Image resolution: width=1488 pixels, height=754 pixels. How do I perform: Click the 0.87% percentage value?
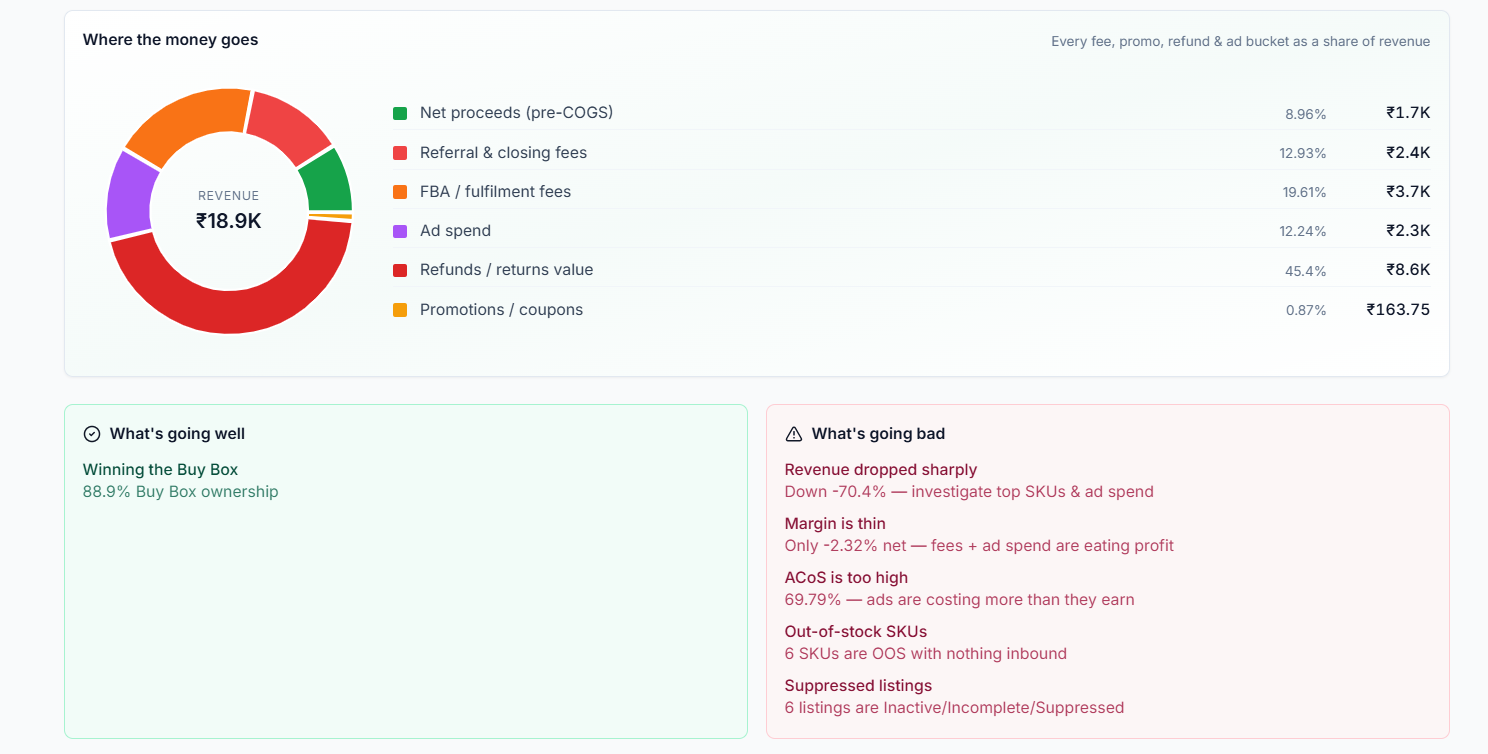click(x=1306, y=311)
